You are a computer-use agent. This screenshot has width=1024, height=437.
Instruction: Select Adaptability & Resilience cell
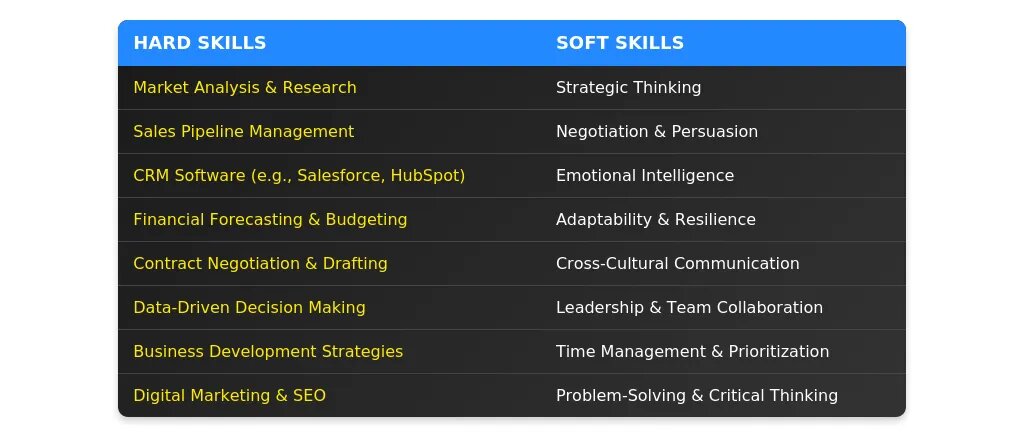pos(656,220)
